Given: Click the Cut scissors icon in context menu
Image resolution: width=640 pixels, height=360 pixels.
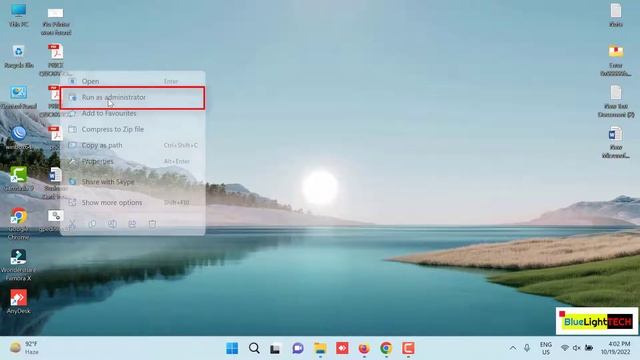Looking at the screenshot, I should coord(72,224).
